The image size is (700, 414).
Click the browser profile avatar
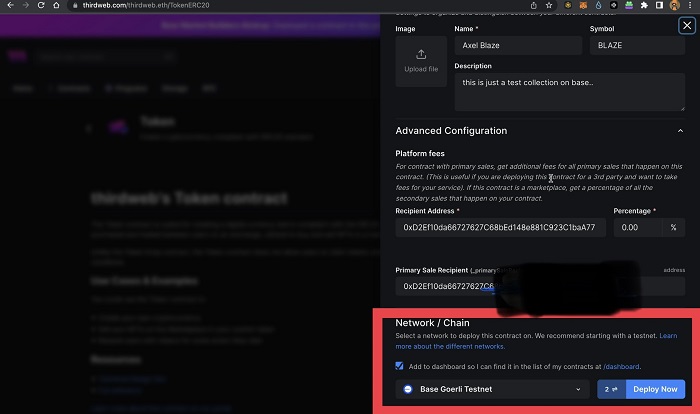675,6
